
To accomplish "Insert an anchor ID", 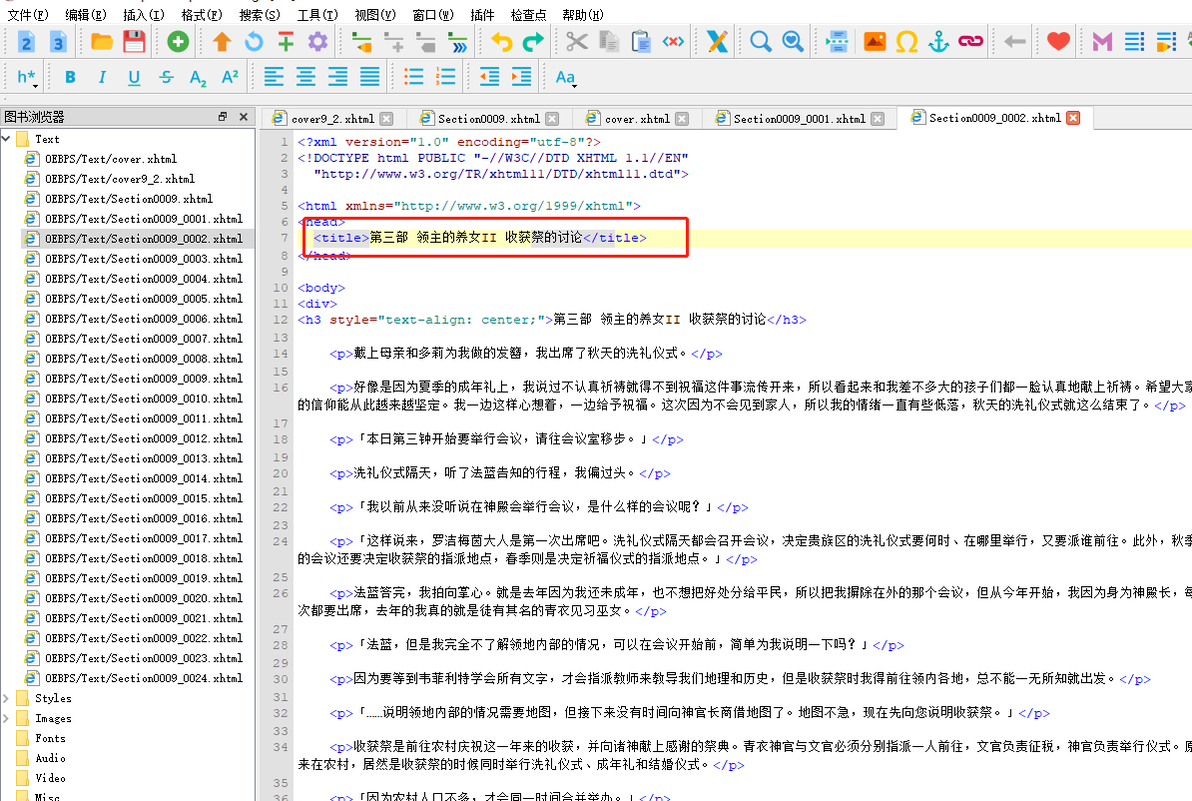I will [x=939, y=42].
